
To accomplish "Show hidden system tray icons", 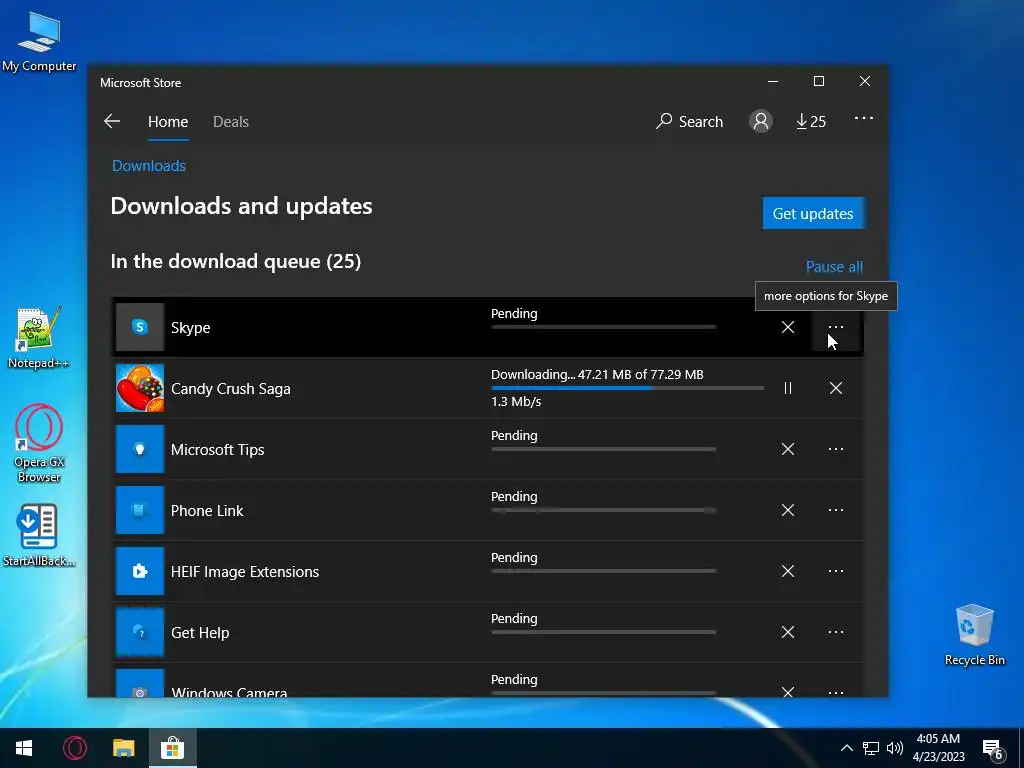I will (846, 748).
